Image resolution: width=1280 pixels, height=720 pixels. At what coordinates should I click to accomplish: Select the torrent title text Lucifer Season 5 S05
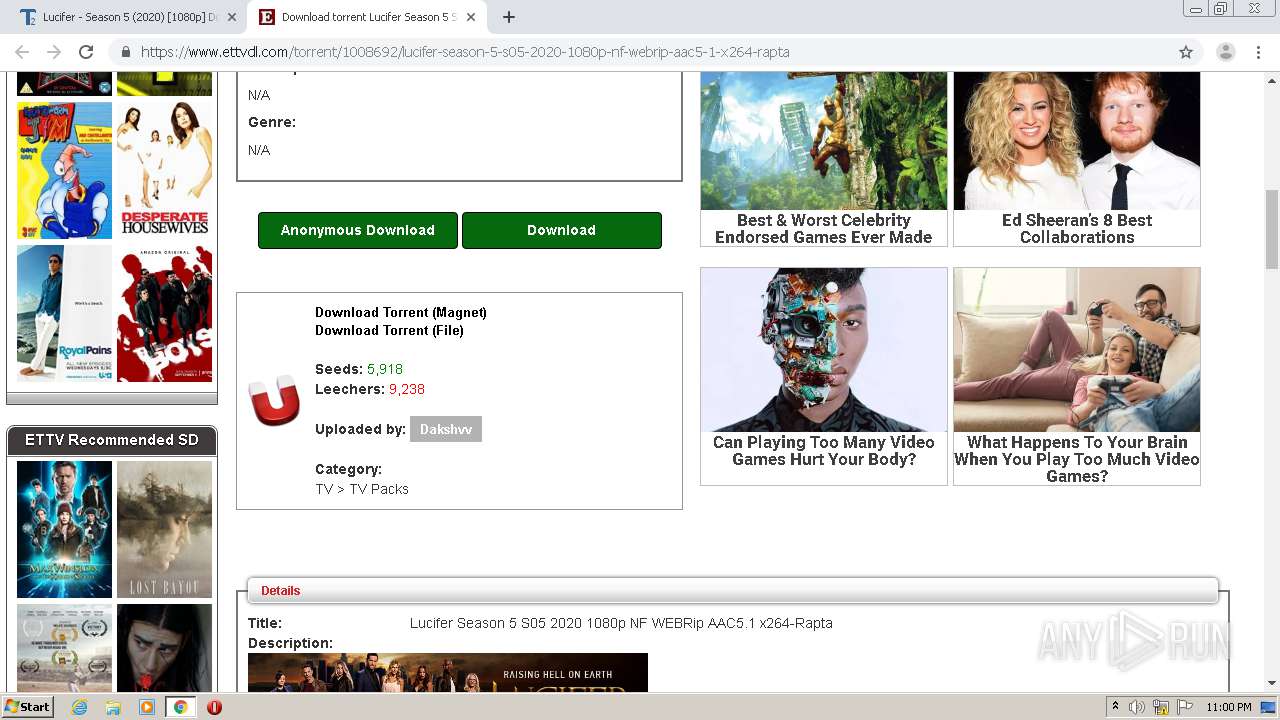coord(621,623)
